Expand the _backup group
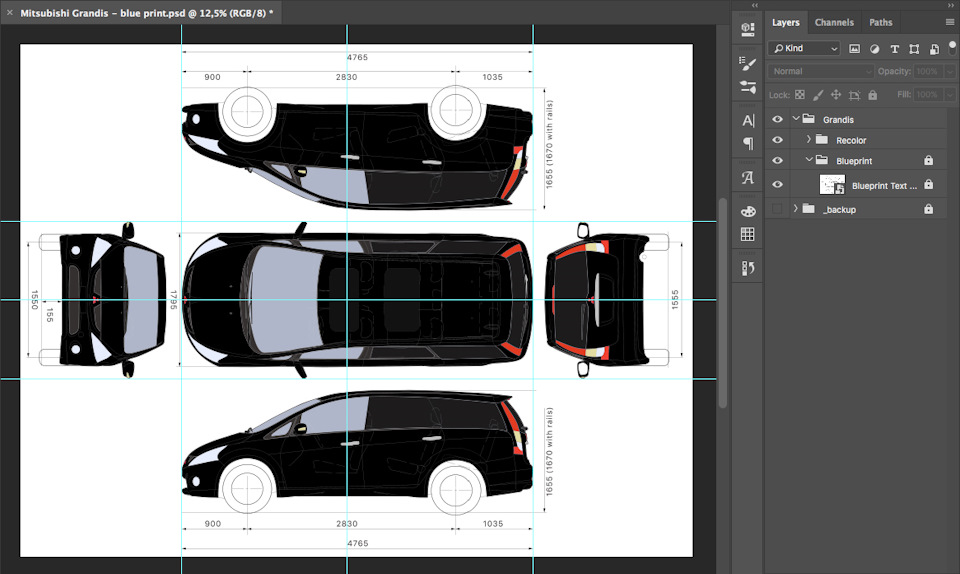Viewport: 960px width, 574px height. (x=795, y=209)
